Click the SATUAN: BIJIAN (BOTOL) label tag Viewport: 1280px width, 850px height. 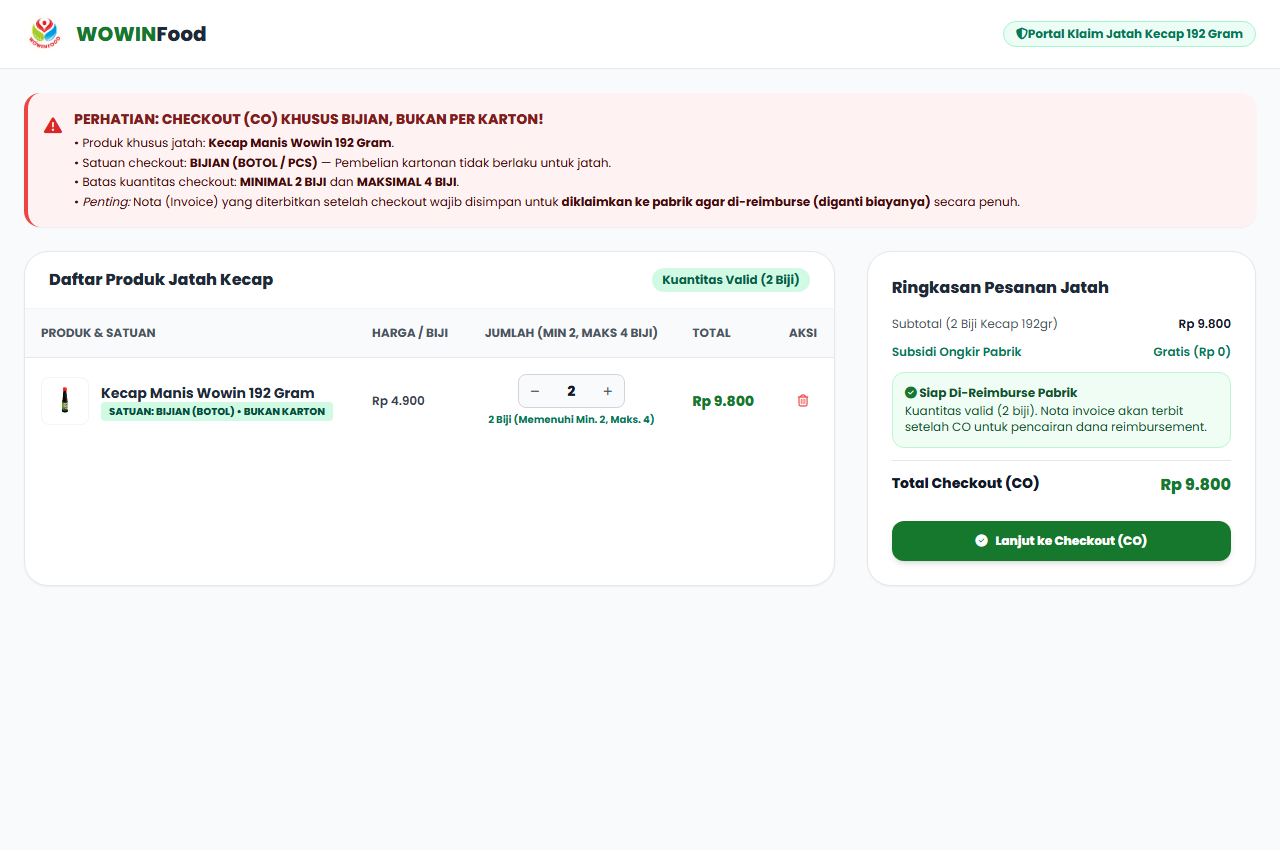[217, 411]
